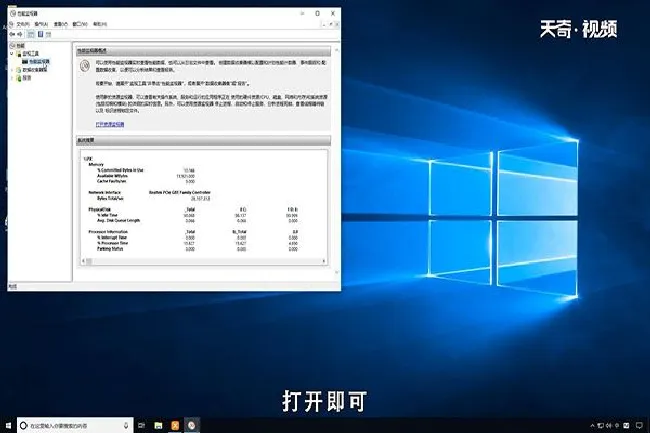
Task: Select the 监视工具 folder in tree
Action: pyautogui.click(x=30, y=53)
